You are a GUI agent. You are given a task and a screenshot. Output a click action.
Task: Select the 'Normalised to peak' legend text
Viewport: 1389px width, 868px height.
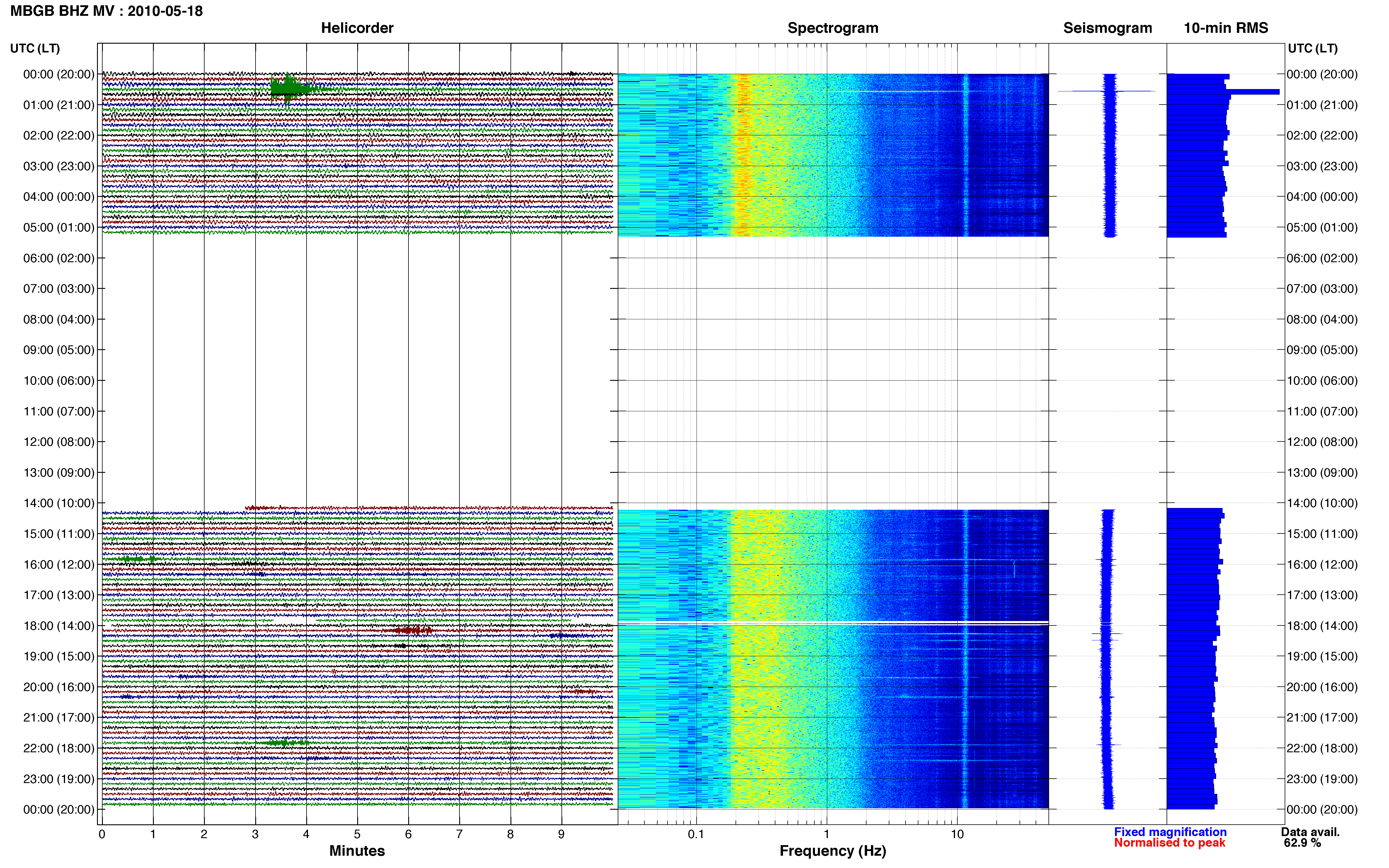1169,843
